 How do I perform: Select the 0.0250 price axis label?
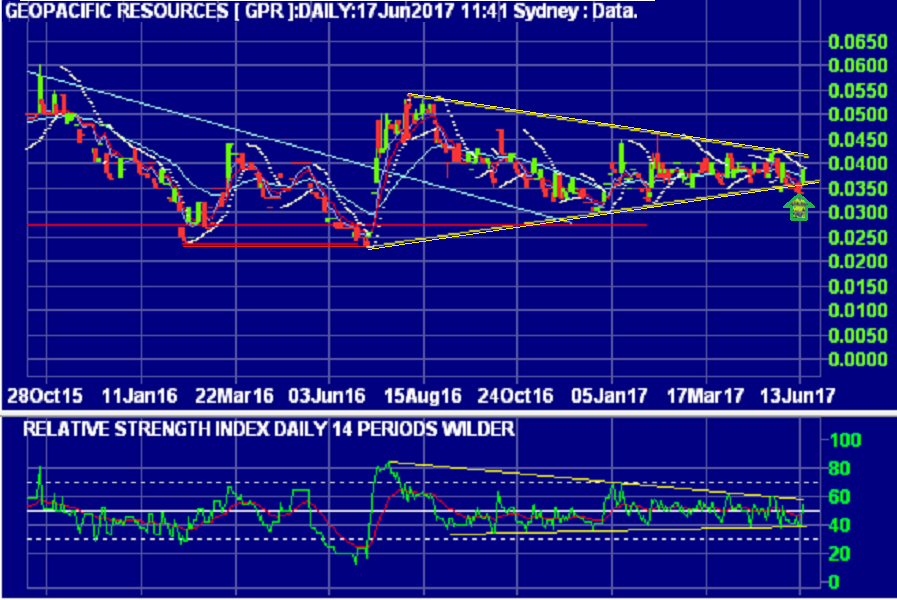point(859,237)
